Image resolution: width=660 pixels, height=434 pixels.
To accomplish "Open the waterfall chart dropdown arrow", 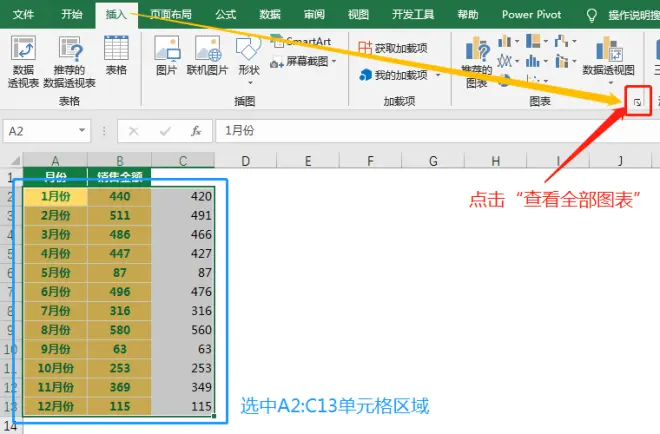I will point(574,41).
